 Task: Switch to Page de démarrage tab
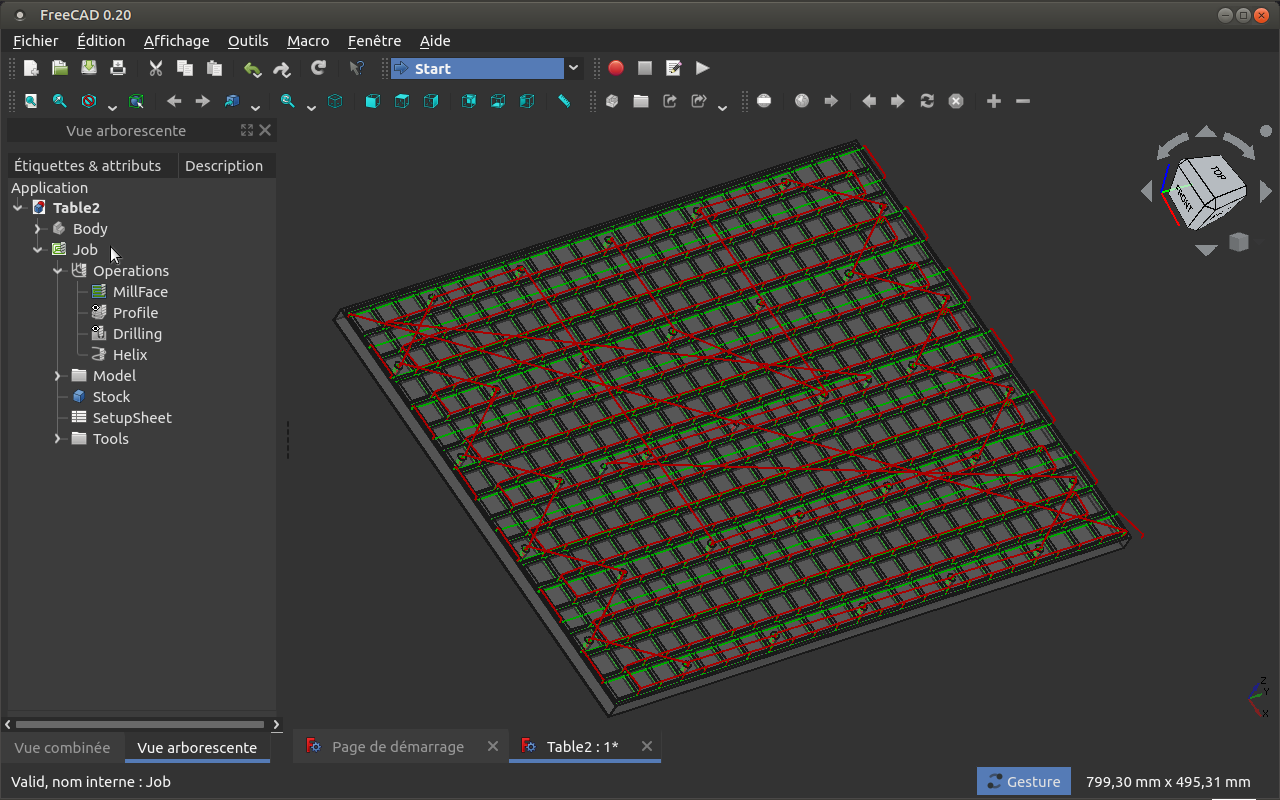[398, 747]
